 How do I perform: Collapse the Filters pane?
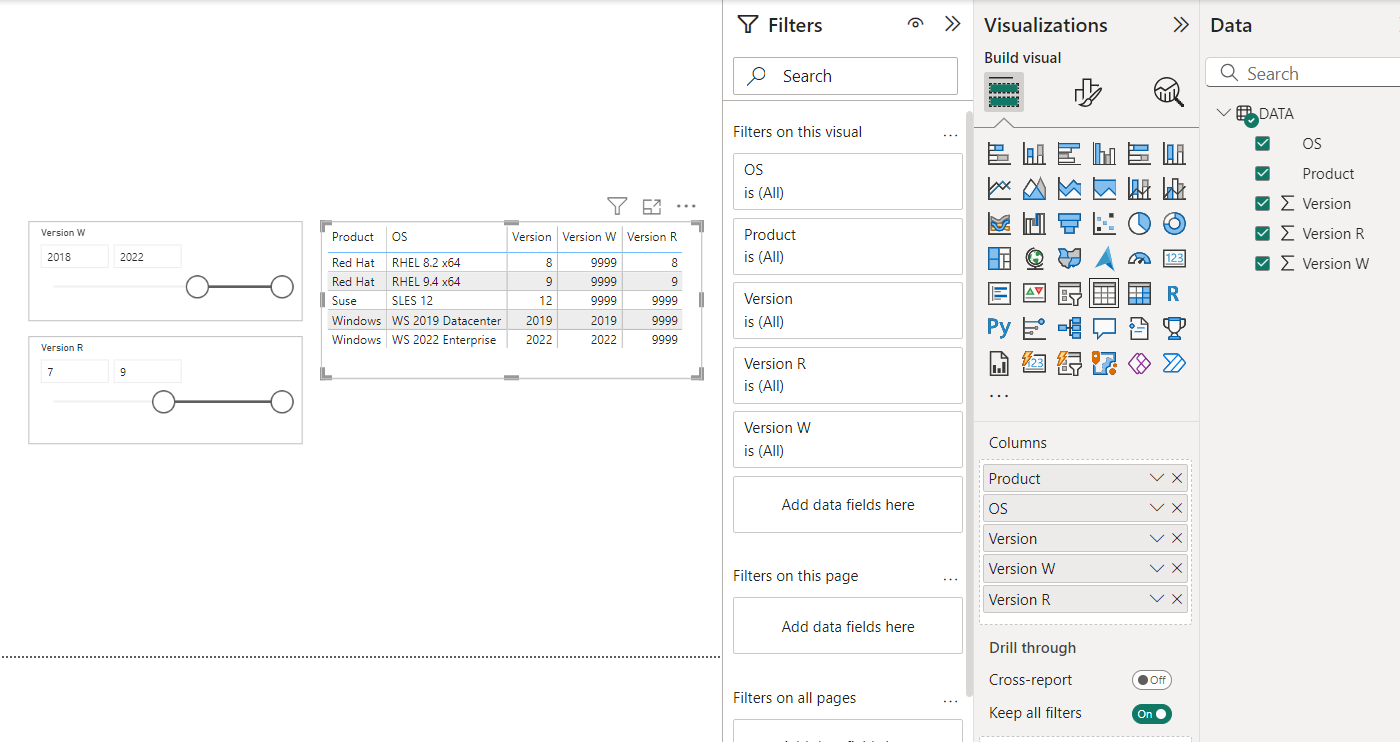tap(952, 24)
